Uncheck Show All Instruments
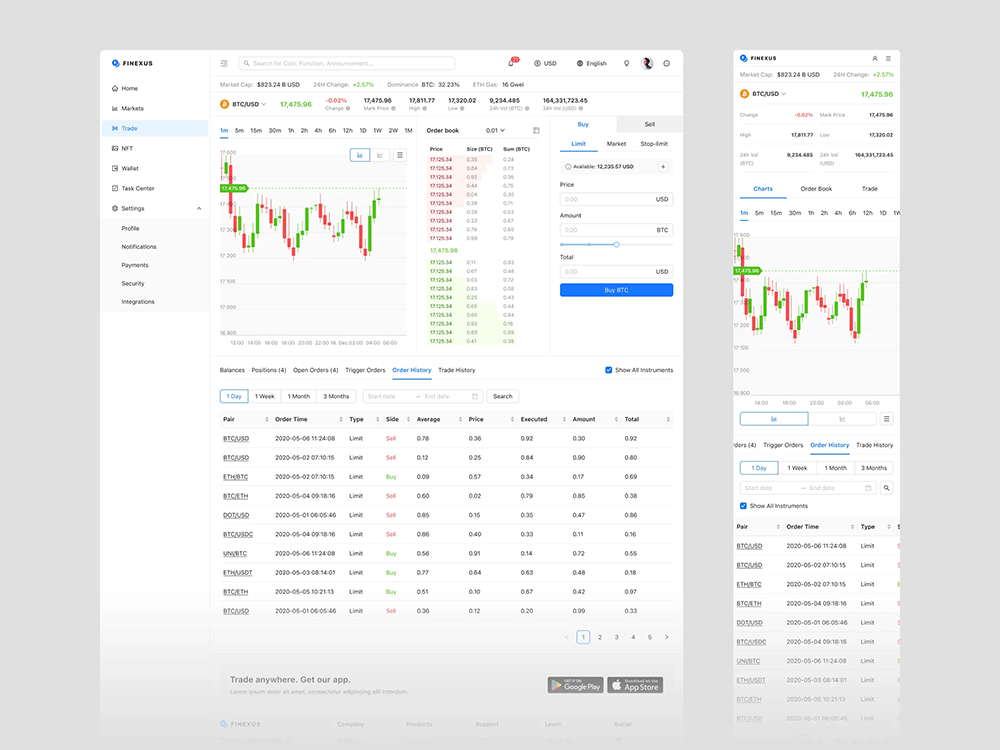The image size is (1000, 750). click(610, 369)
